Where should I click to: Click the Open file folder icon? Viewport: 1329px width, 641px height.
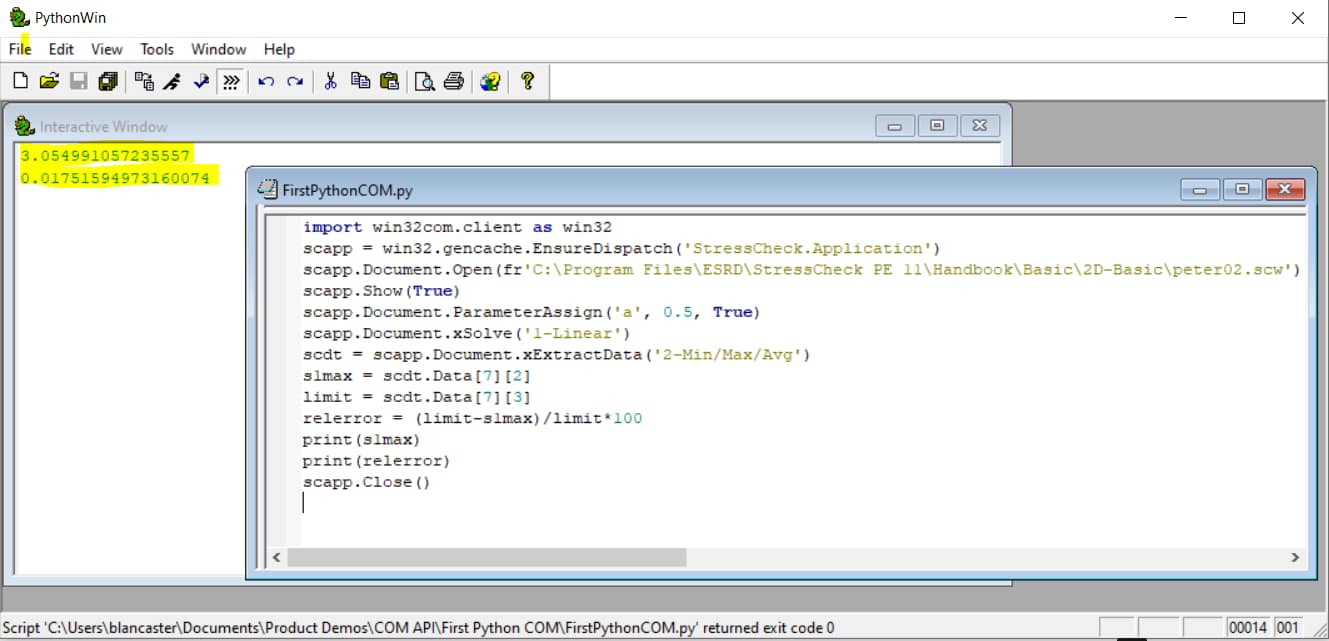[49, 82]
